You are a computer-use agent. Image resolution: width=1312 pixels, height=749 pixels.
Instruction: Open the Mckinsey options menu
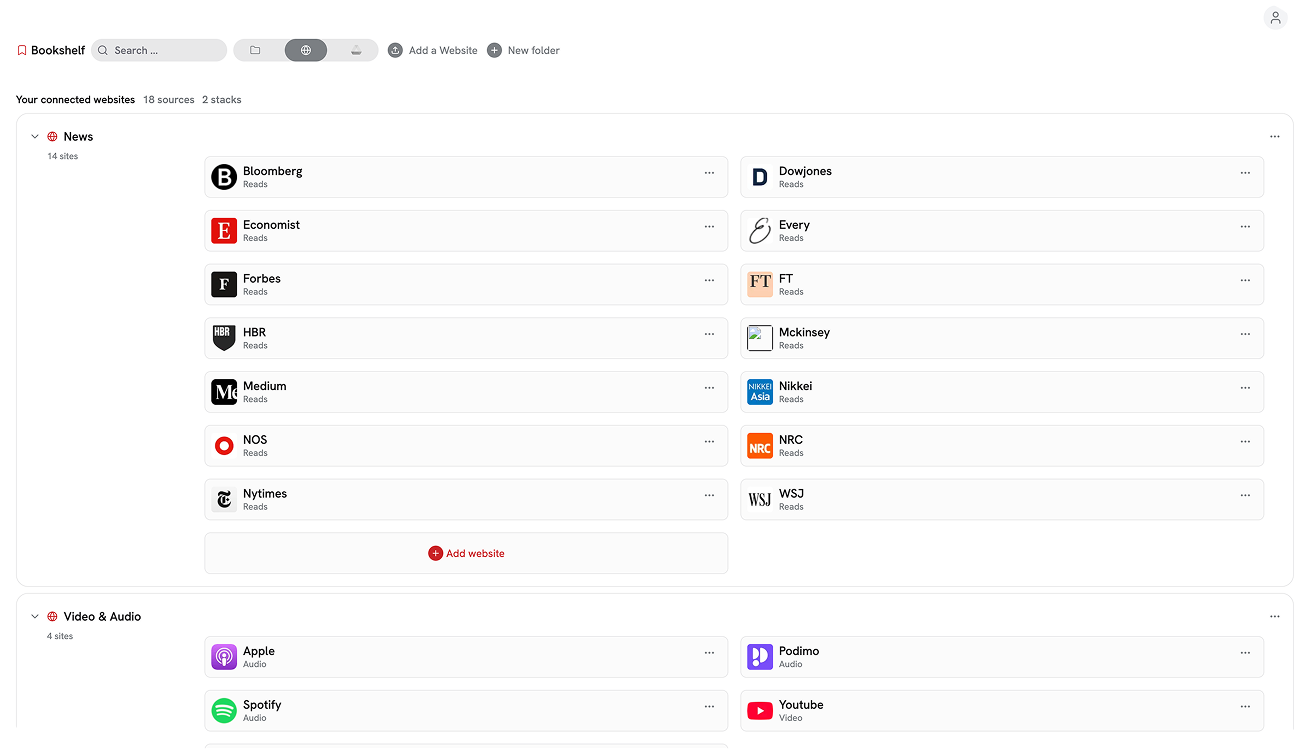pyautogui.click(x=1245, y=334)
